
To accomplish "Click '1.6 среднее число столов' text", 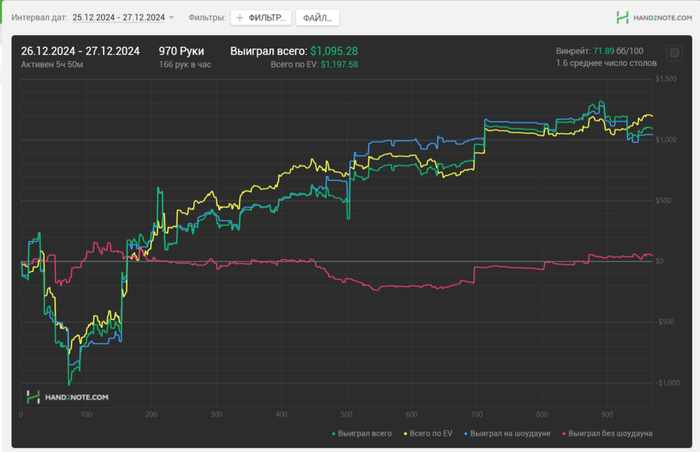I will tap(606, 63).
